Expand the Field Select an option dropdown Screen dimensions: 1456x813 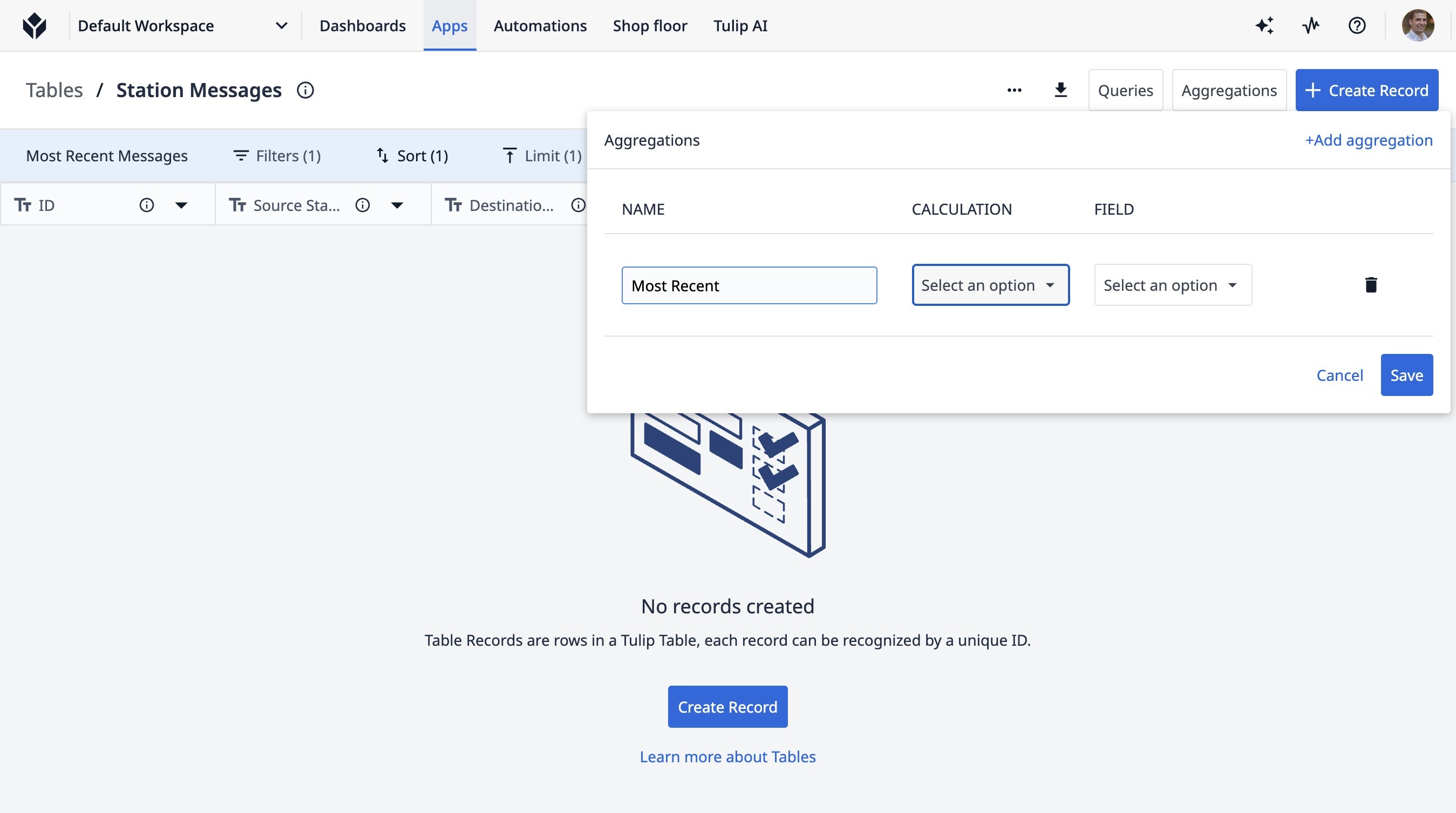coord(1172,285)
